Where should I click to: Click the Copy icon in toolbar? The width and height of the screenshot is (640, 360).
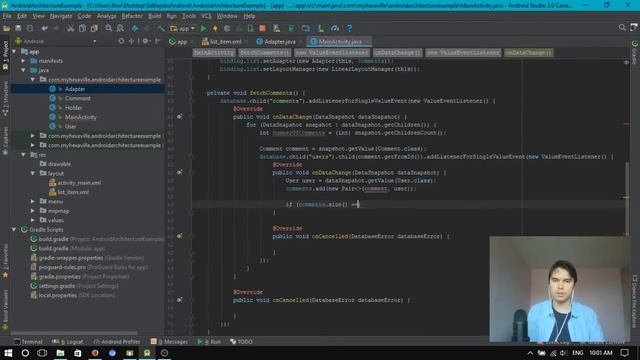point(82,28)
